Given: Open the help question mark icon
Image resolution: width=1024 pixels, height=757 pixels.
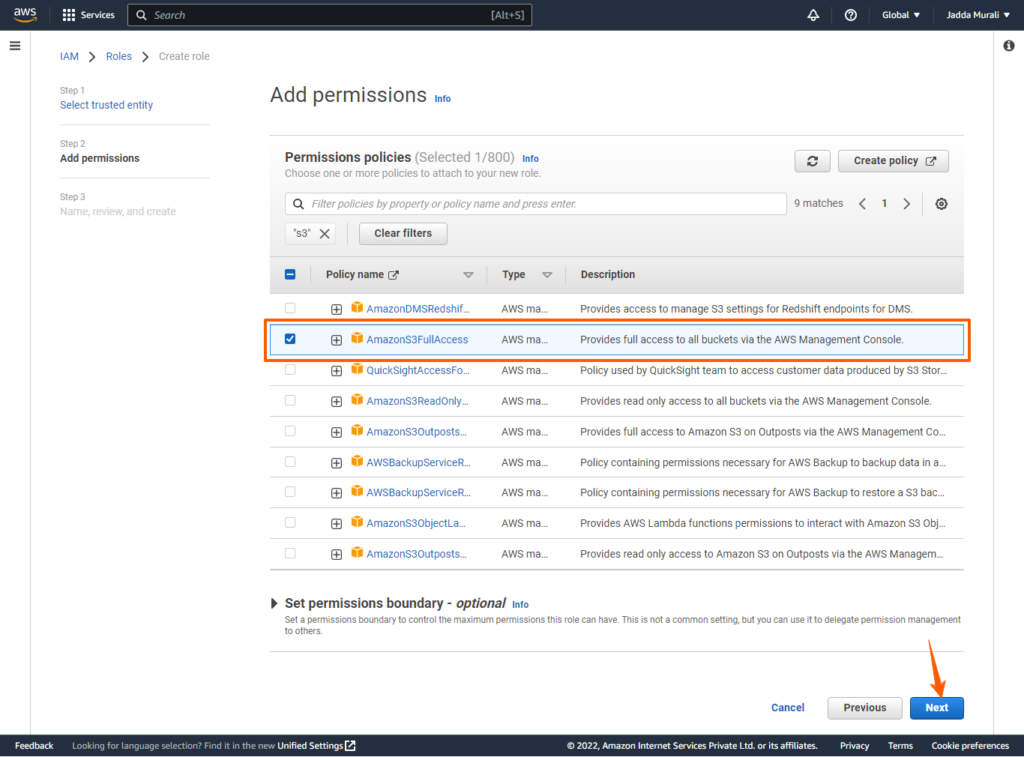Looking at the screenshot, I should [x=850, y=15].
